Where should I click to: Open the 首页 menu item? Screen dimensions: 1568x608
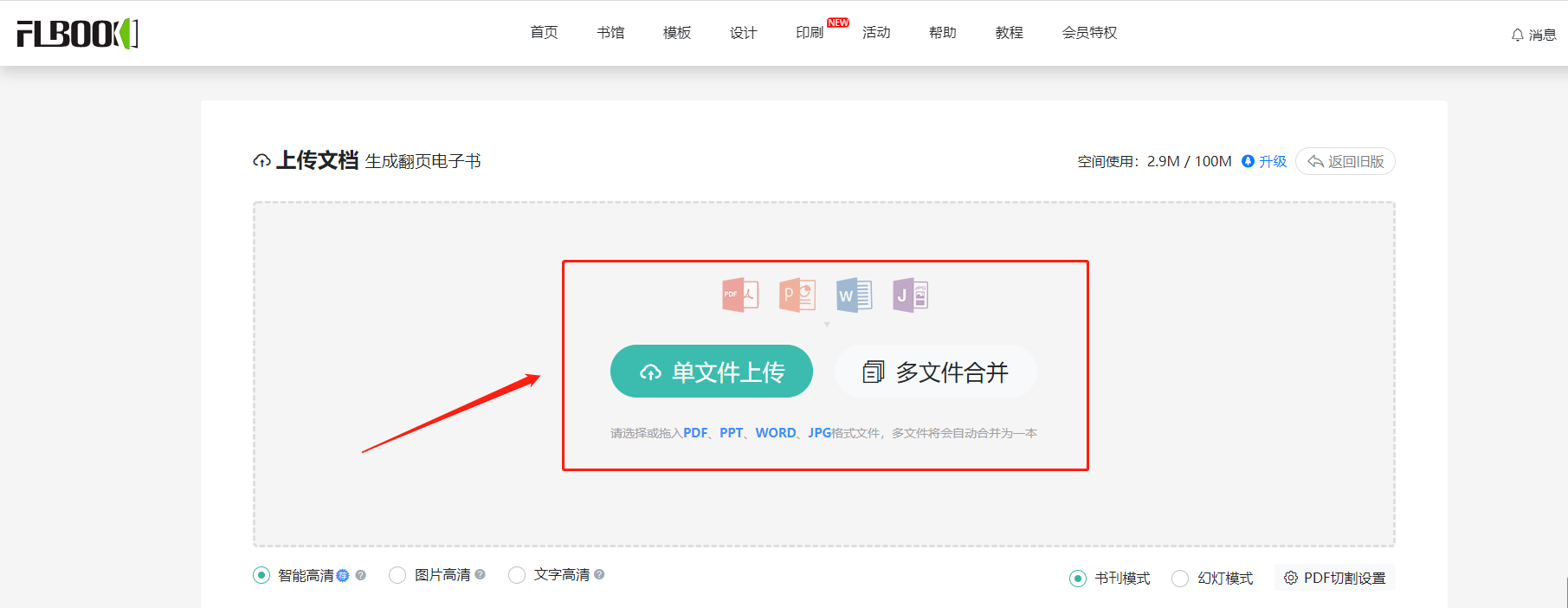[x=544, y=32]
